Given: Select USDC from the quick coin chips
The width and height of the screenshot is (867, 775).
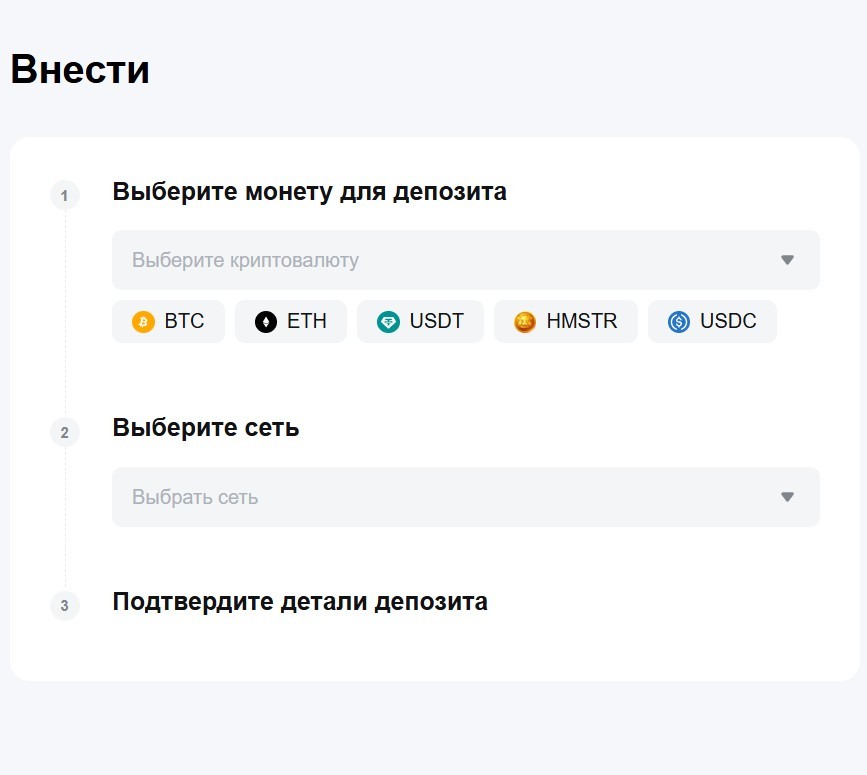Looking at the screenshot, I should (712, 321).
